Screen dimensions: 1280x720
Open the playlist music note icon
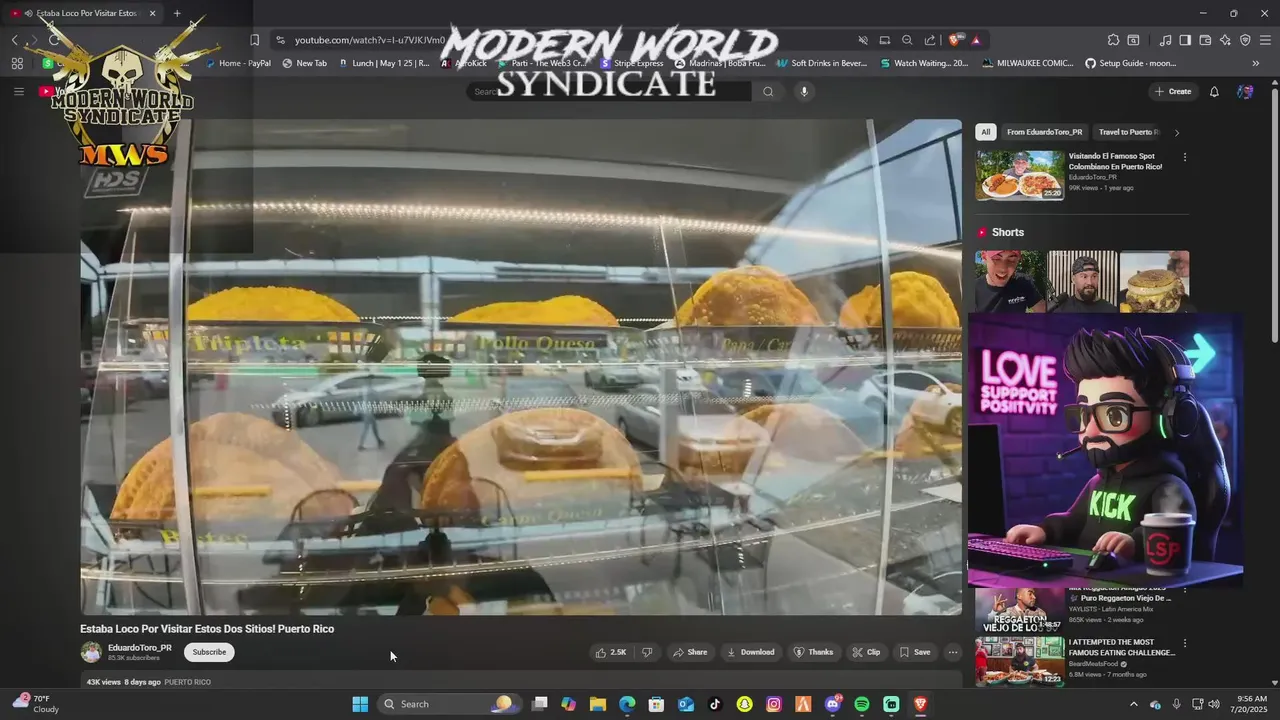click(x=1165, y=40)
